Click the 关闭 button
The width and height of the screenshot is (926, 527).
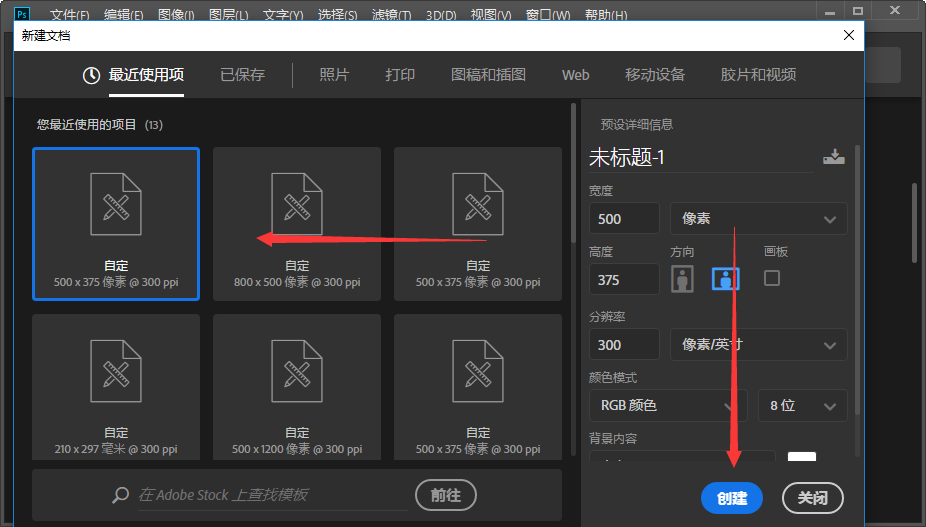[813, 498]
